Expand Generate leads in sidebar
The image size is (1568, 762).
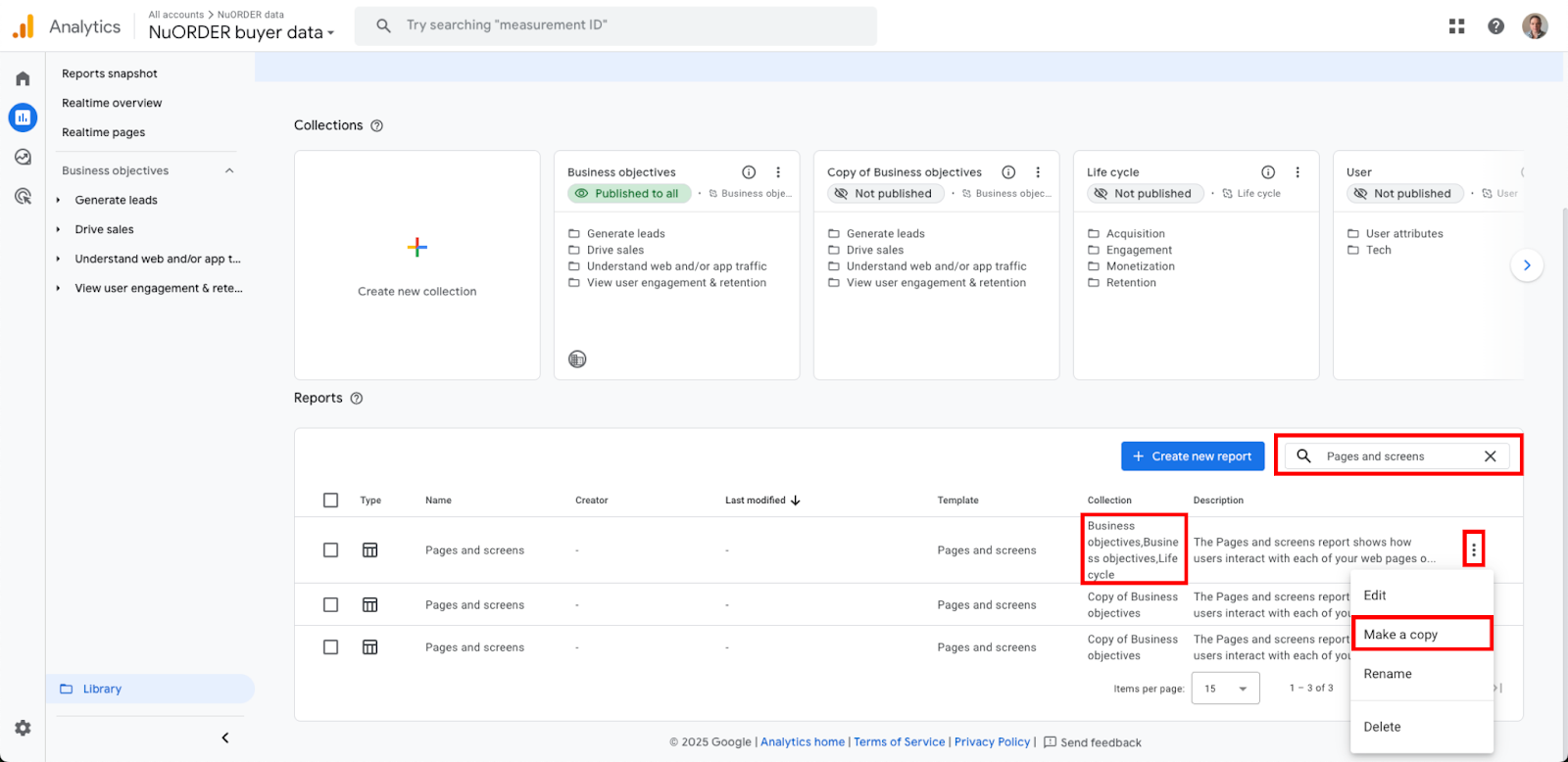[x=59, y=200]
